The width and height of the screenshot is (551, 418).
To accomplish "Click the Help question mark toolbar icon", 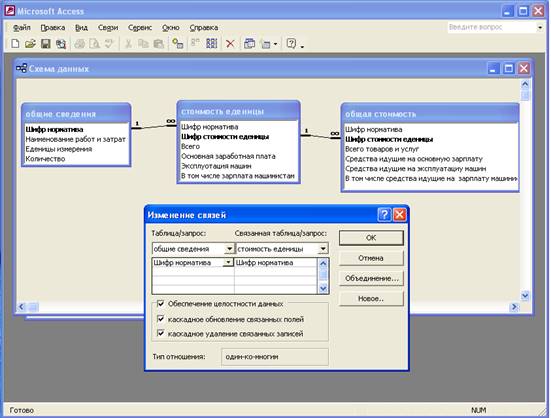I will (291, 44).
